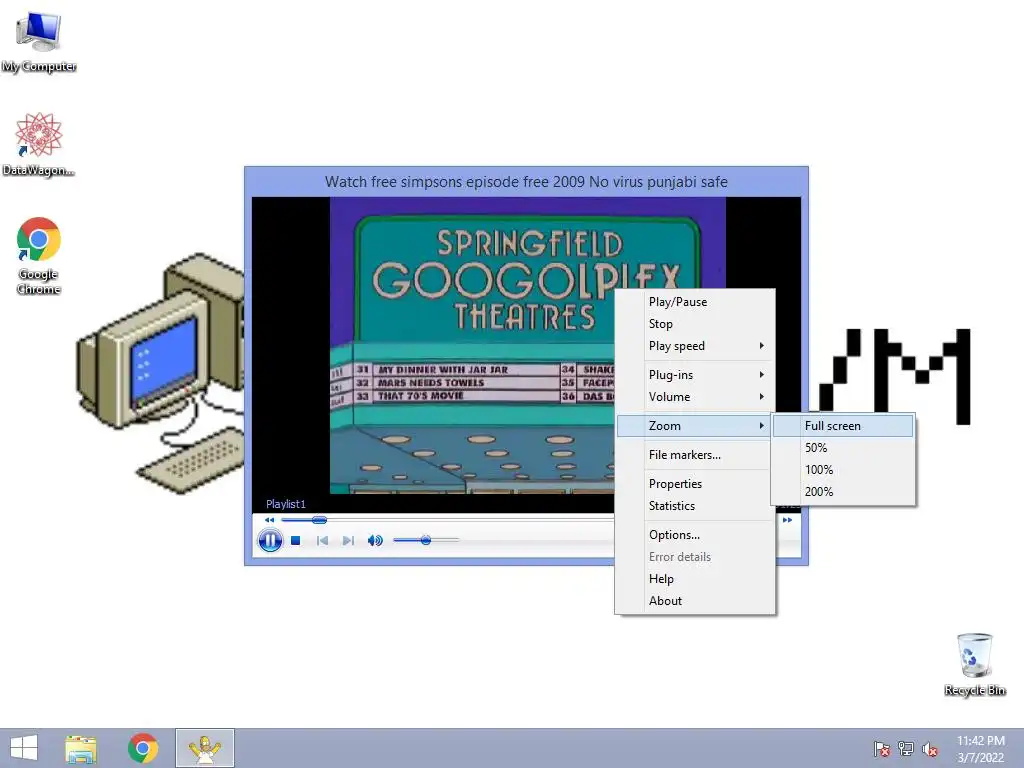Click the network tray icon
This screenshot has width=1024, height=768.
[x=906, y=749]
